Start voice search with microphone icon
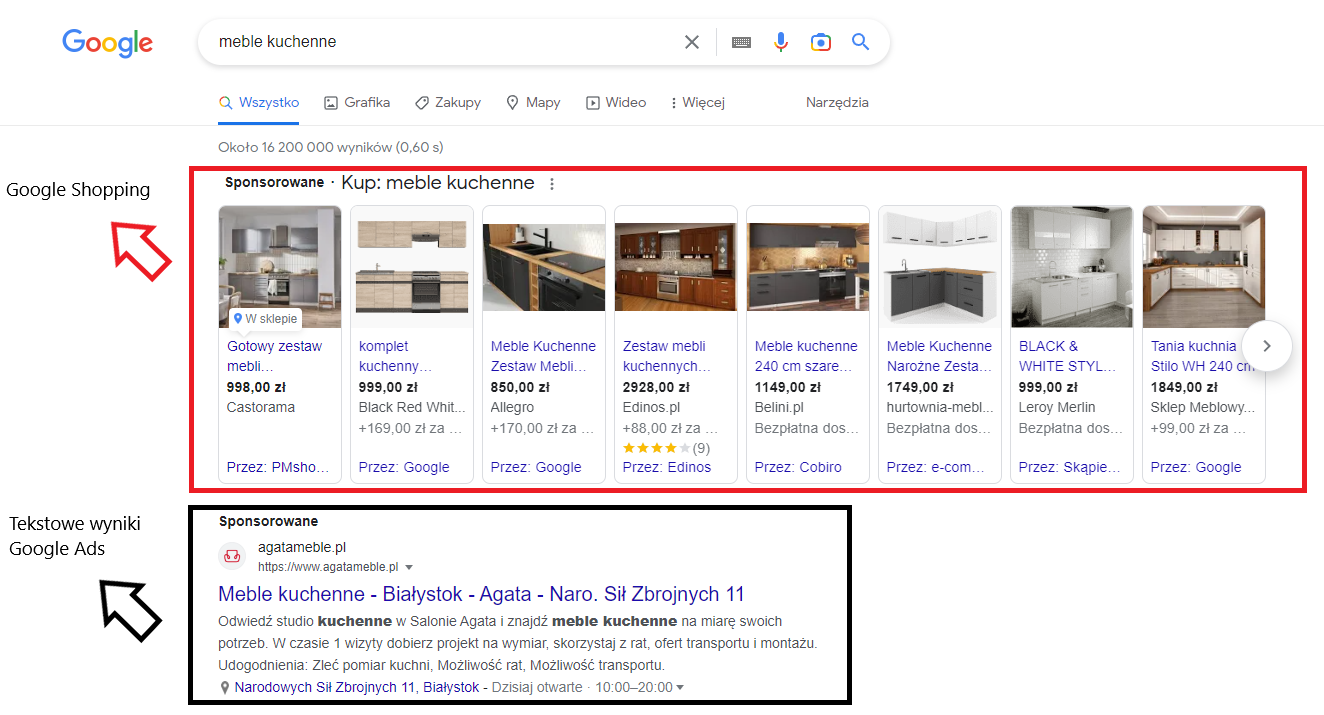This screenshot has height=715, width=1324. [x=781, y=42]
